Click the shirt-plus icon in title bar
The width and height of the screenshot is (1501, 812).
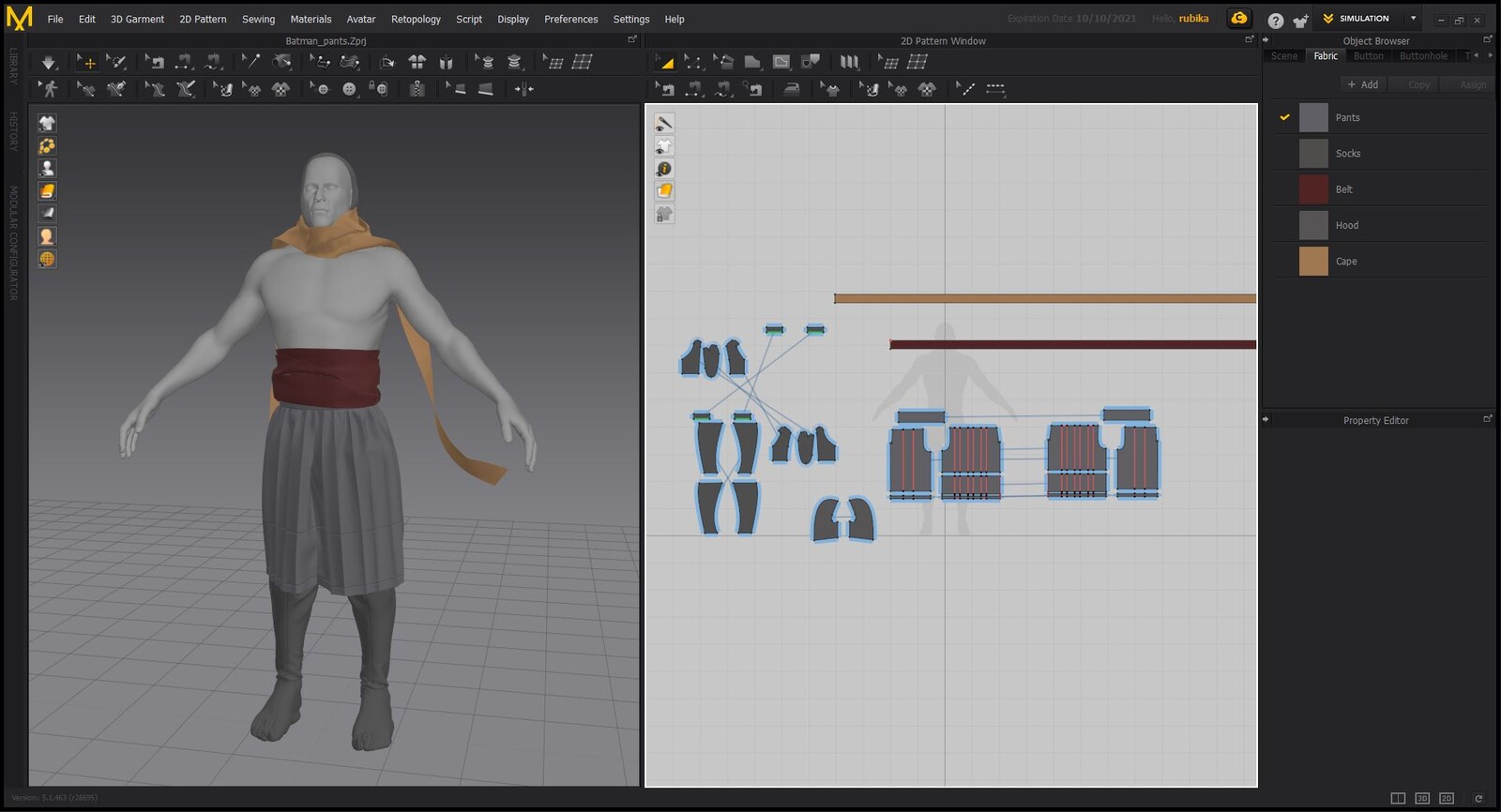(1300, 20)
